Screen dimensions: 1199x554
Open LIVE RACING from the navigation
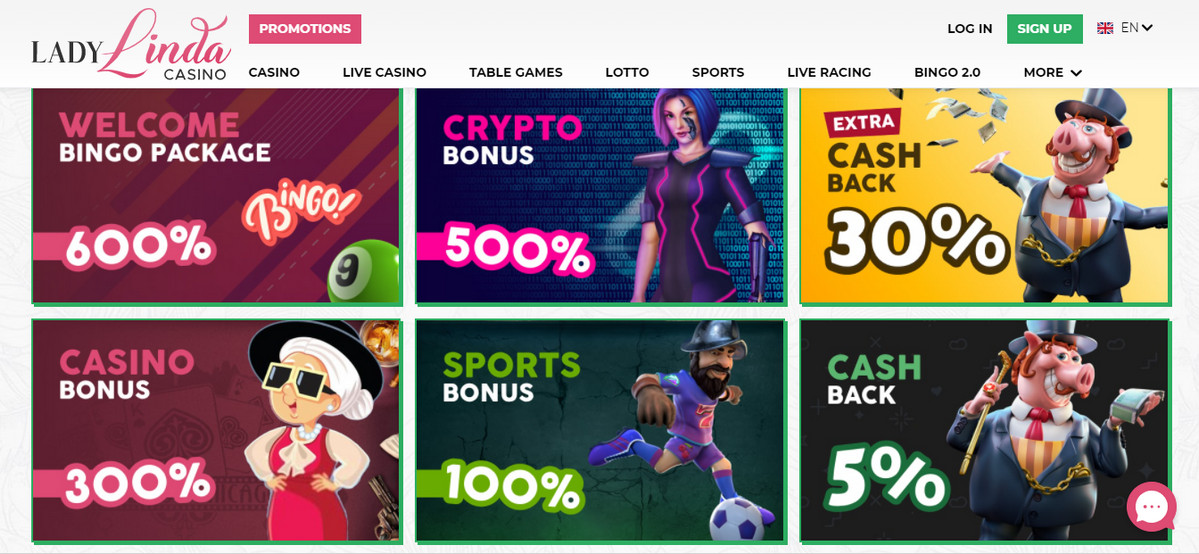click(x=830, y=73)
